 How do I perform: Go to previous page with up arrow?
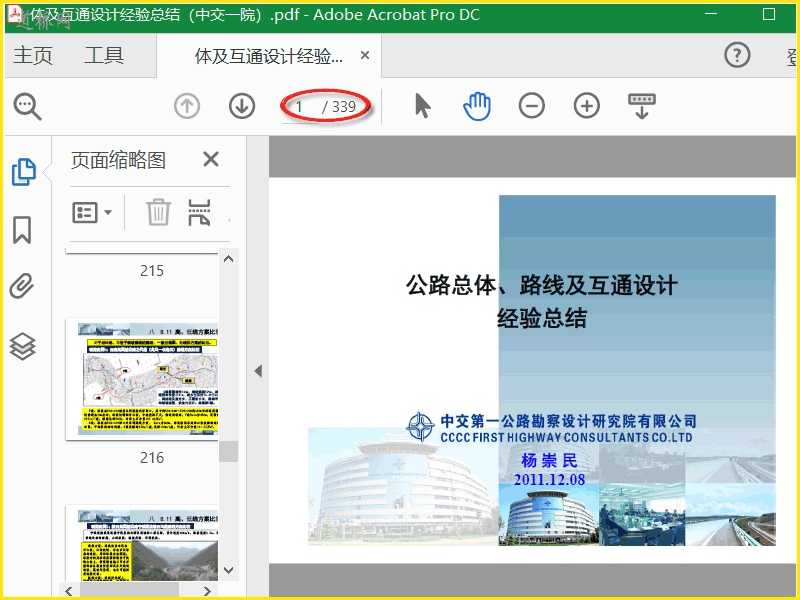click(187, 107)
